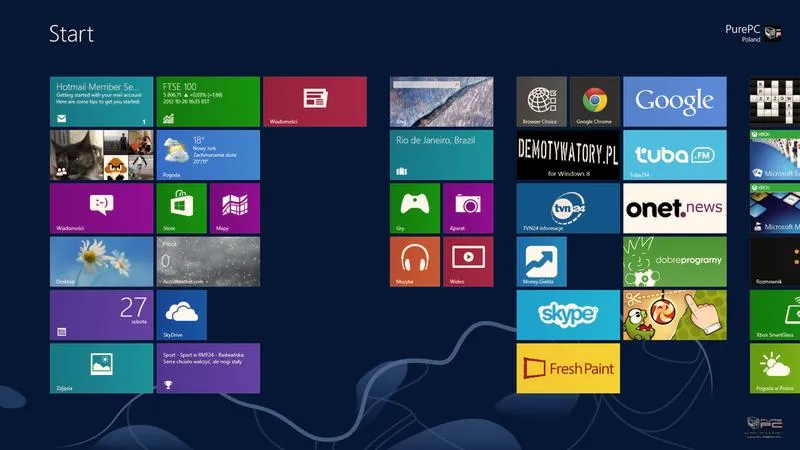The height and width of the screenshot is (450, 800).
Task: Open the Pogoda weather tile showing 18°
Action: (208, 155)
